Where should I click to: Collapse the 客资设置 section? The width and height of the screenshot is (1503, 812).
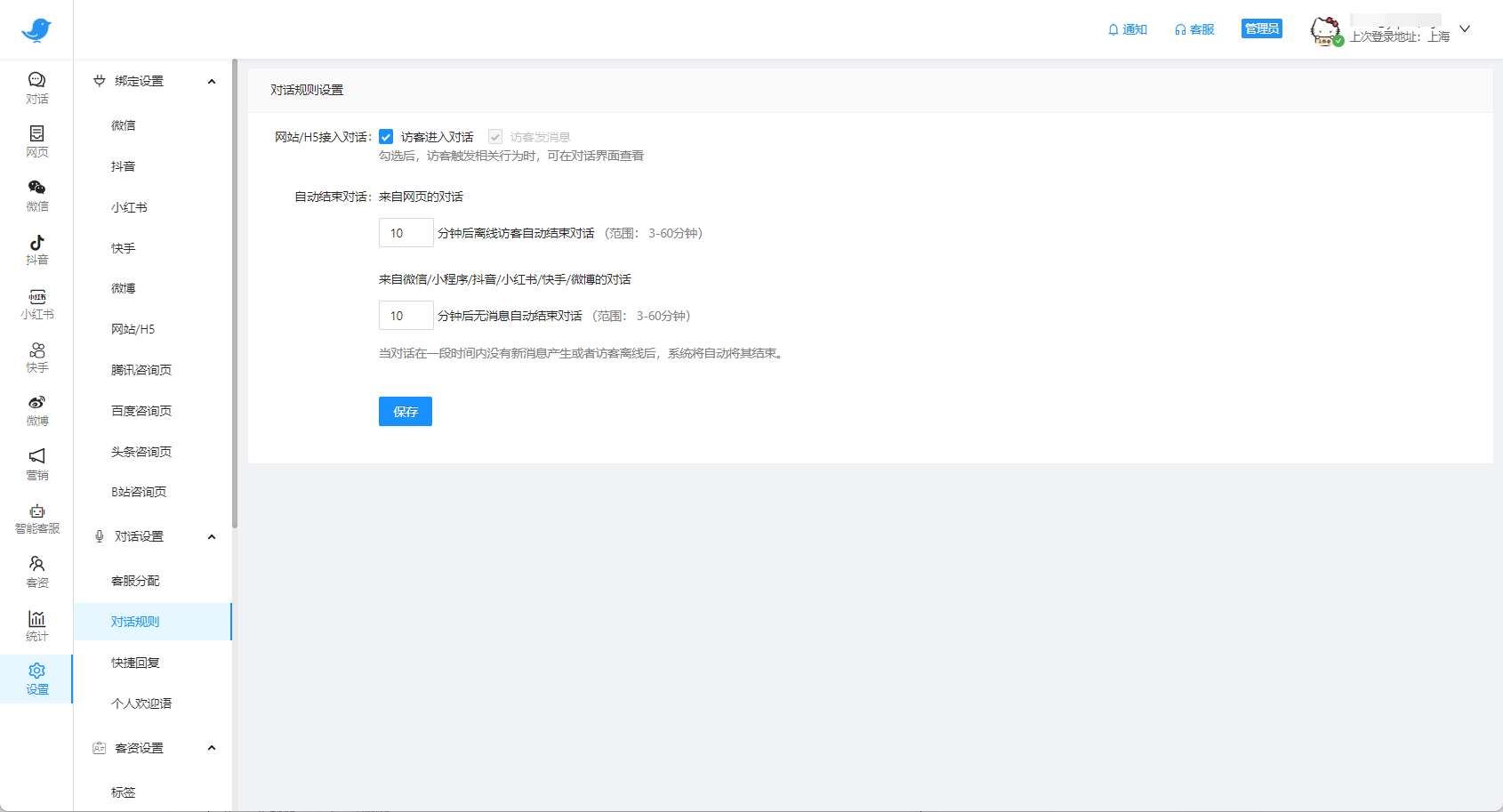212,748
